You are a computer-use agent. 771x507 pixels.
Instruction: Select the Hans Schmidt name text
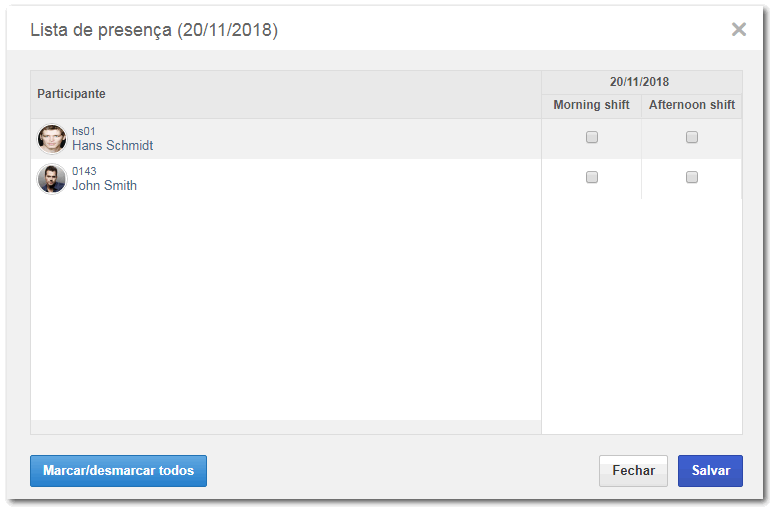coord(113,146)
